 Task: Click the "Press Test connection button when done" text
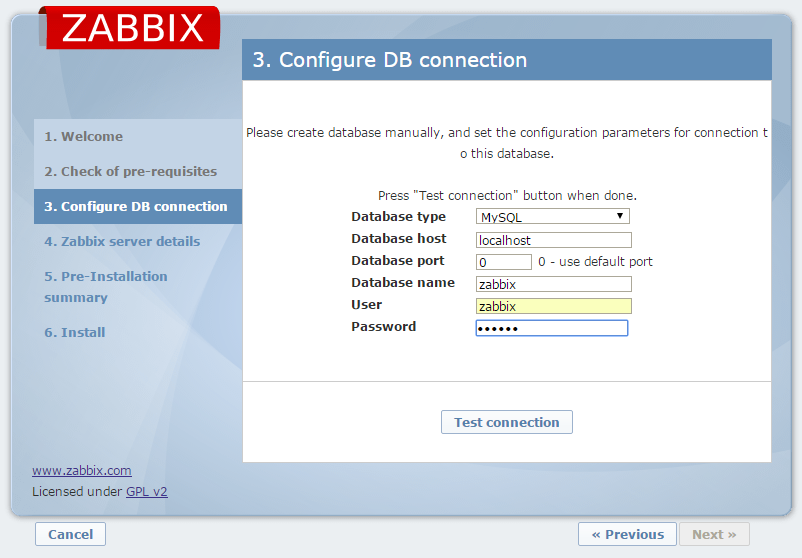[x=507, y=195]
